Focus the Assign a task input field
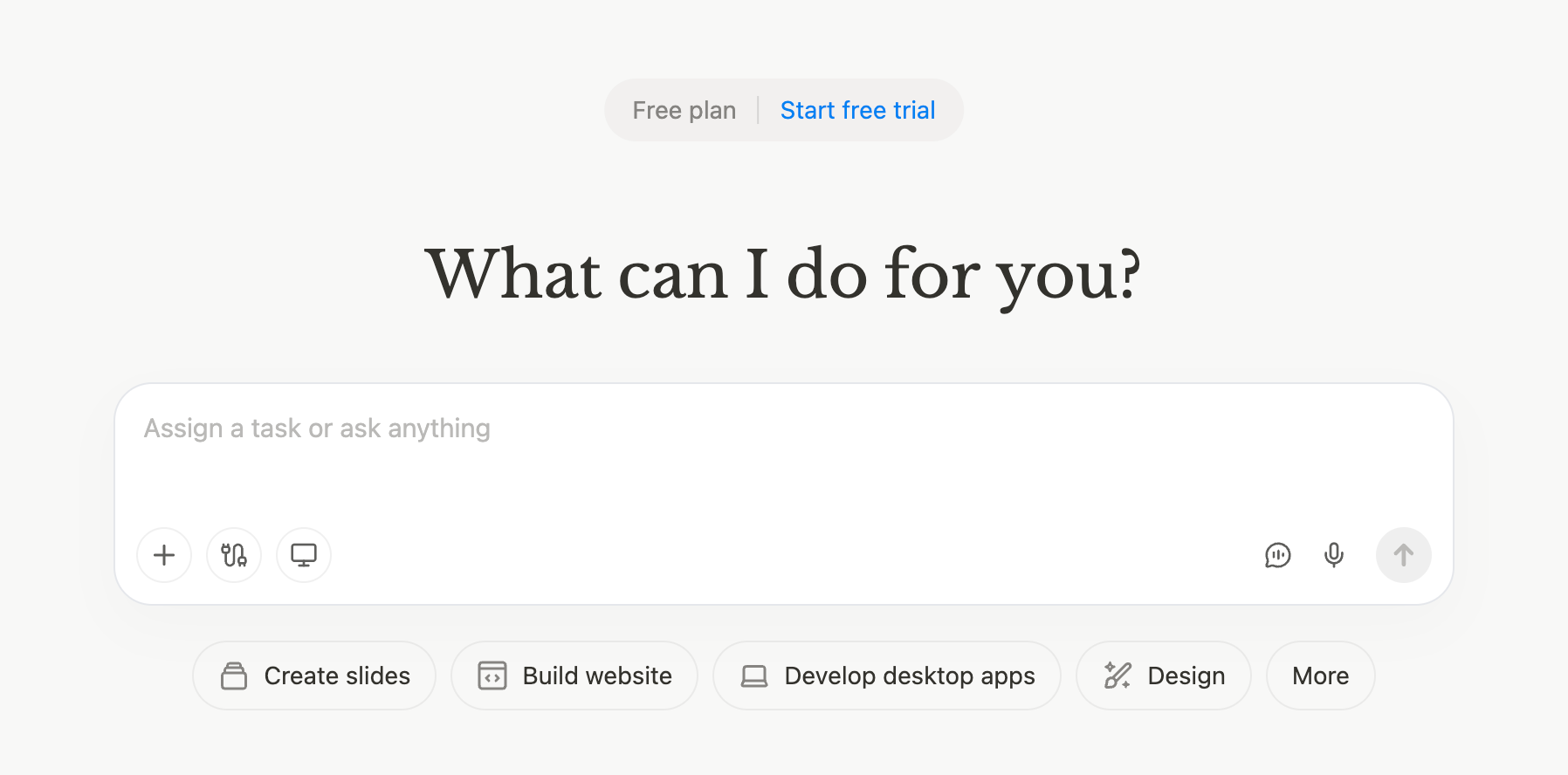Viewport: 1568px width, 775px height. [x=317, y=429]
